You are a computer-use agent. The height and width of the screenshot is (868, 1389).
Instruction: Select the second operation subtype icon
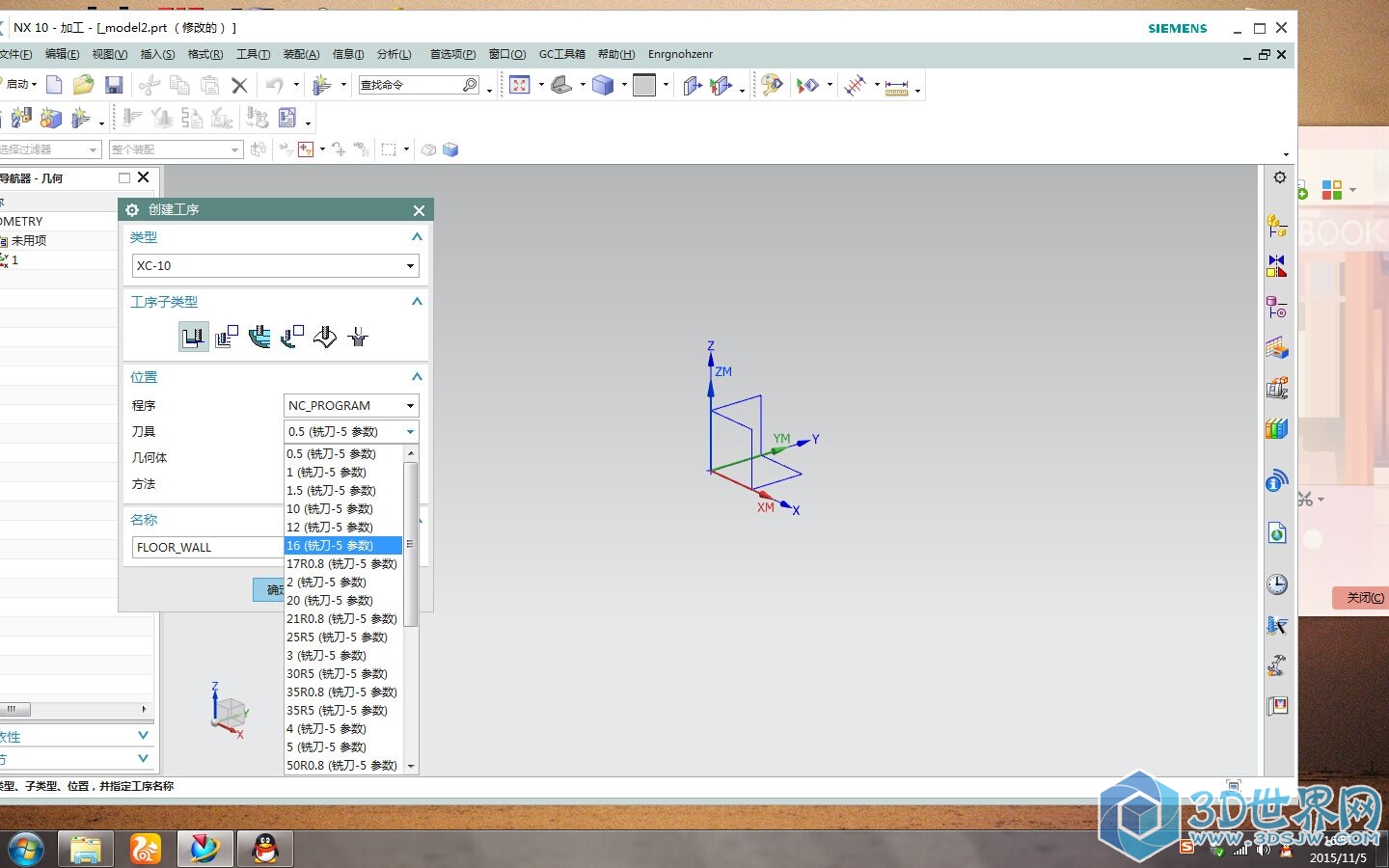point(227,337)
